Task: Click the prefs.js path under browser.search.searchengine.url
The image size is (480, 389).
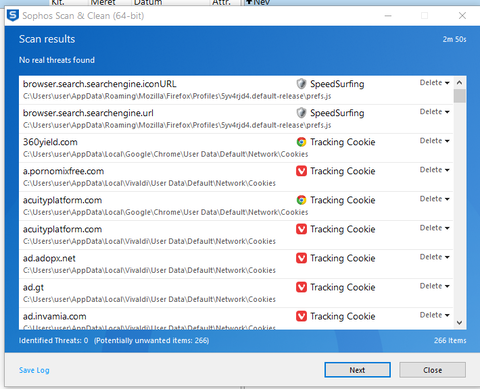Action: click(177, 125)
